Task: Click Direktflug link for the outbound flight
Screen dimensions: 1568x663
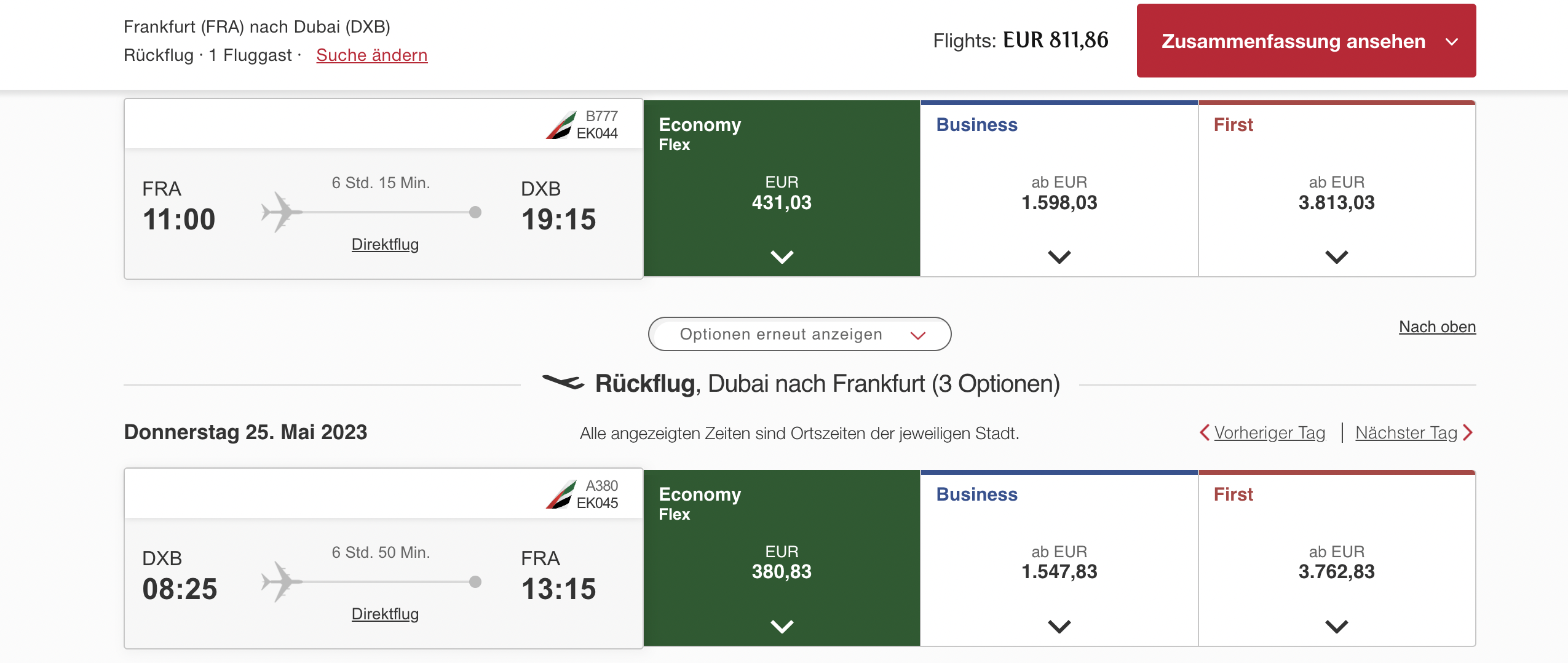Action: point(385,244)
